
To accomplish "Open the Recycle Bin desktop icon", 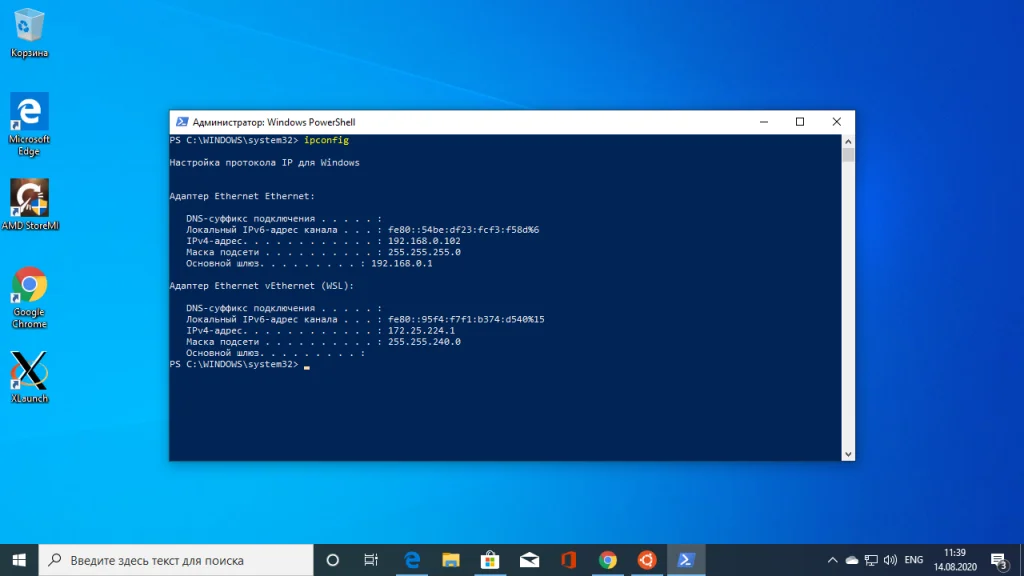I will pyautogui.click(x=29, y=31).
